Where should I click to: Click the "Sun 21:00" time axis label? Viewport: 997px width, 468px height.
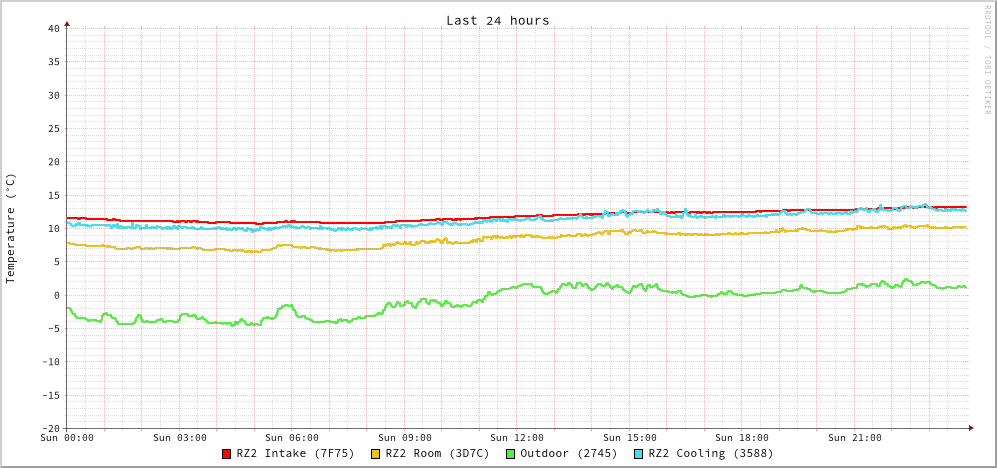(x=854, y=438)
